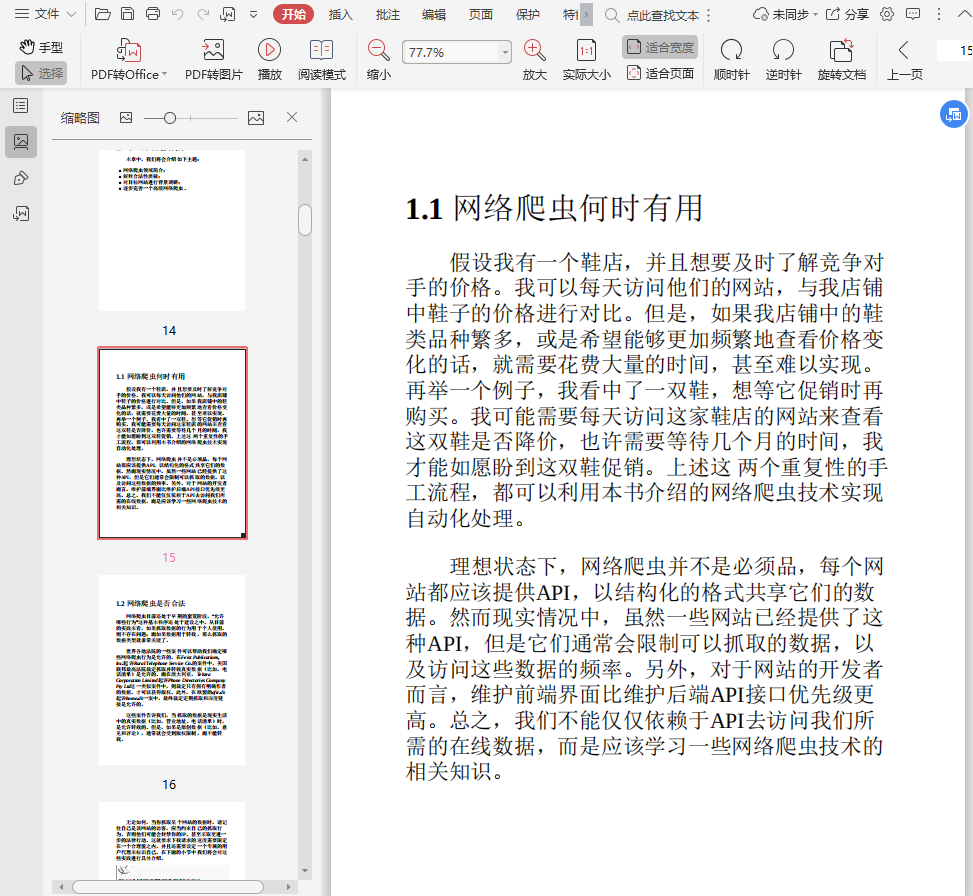Screen dimensions: 973x896
Task: Toggle the 适合页面 fit page option
Action: [x=660, y=73]
